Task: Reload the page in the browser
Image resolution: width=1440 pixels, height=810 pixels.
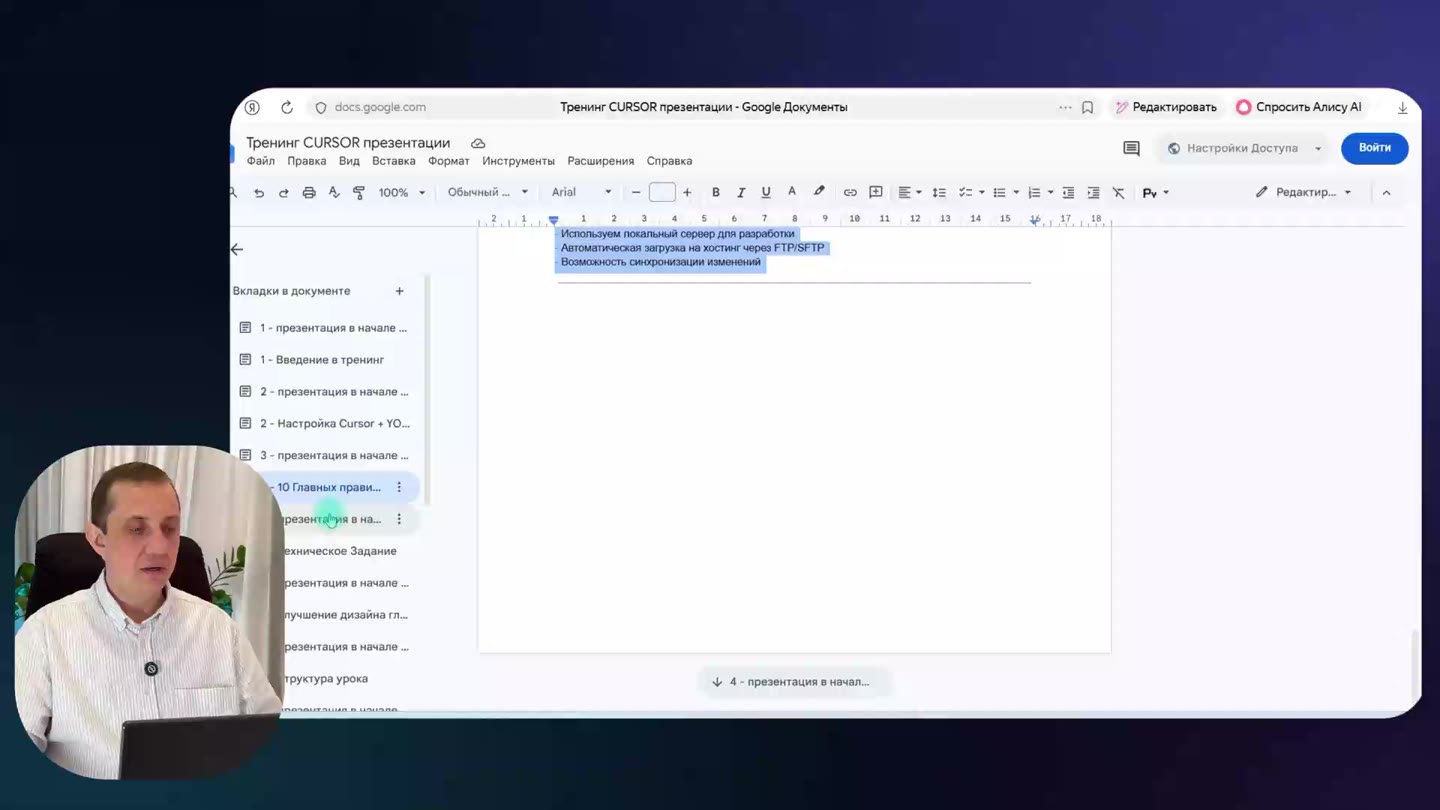Action: (287, 107)
